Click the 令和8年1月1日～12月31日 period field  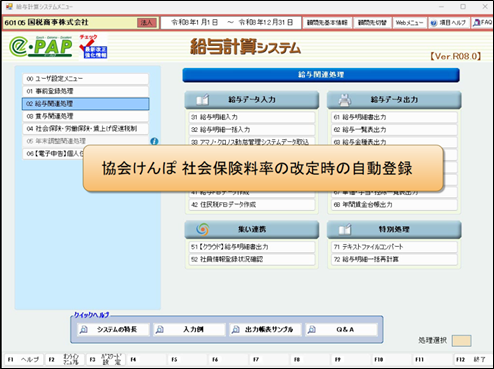click(231, 23)
